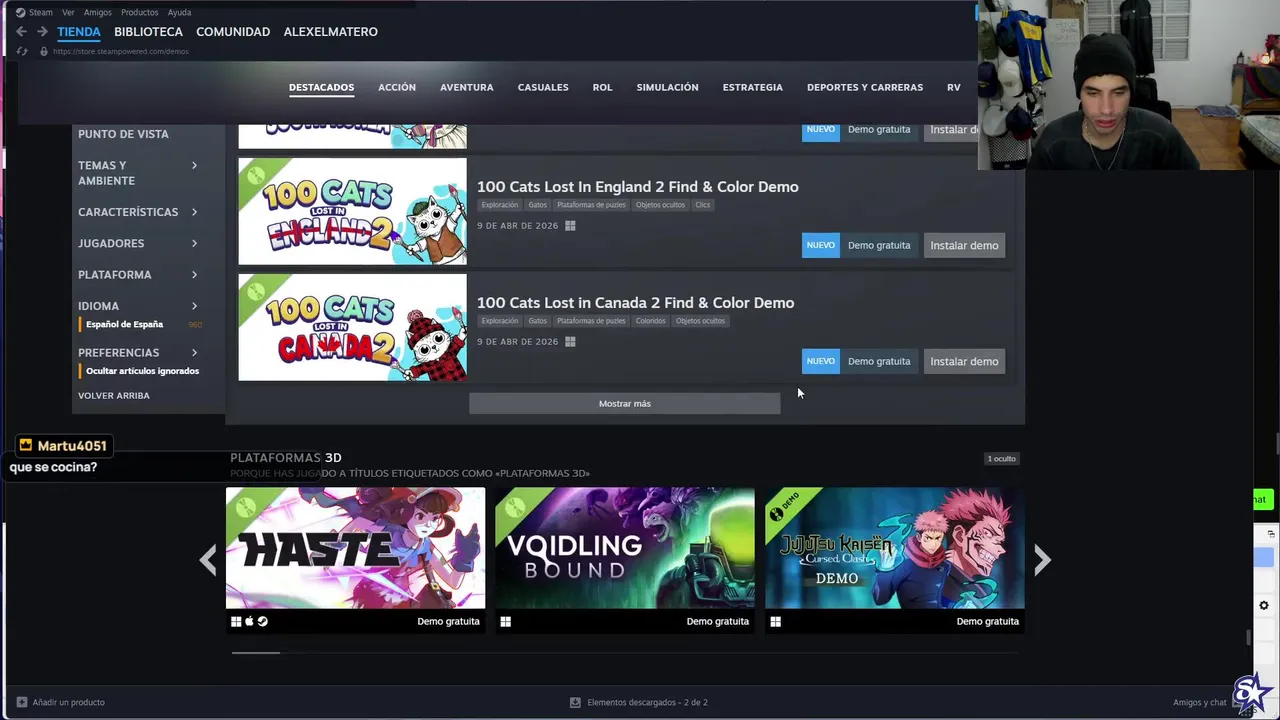Click the Steam Deck icon under the HASTE card
Image resolution: width=1280 pixels, height=720 pixels.
[262, 621]
